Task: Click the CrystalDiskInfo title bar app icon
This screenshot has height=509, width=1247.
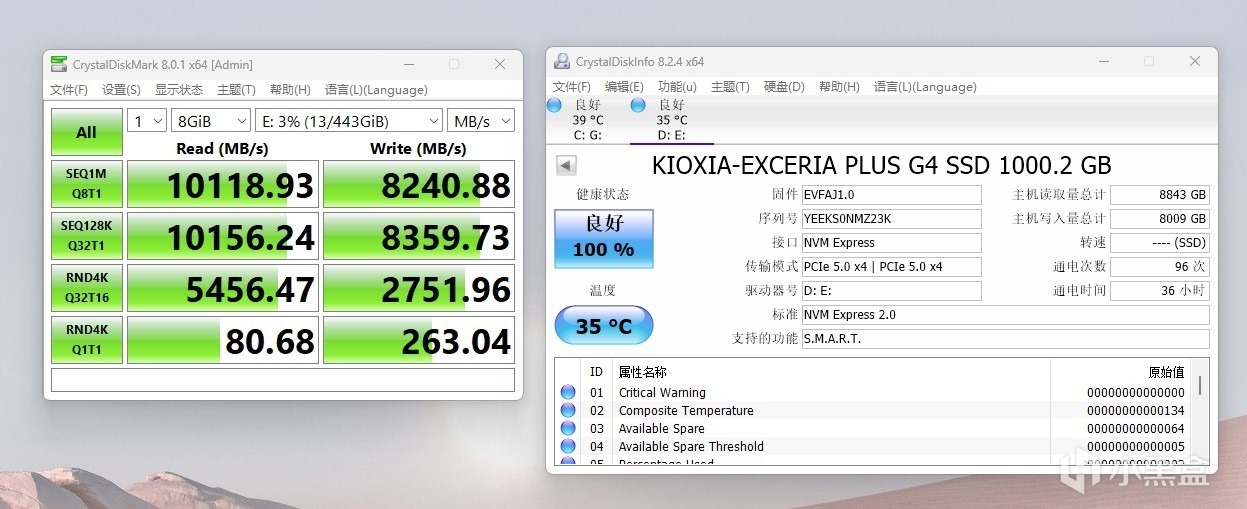Action: point(562,61)
